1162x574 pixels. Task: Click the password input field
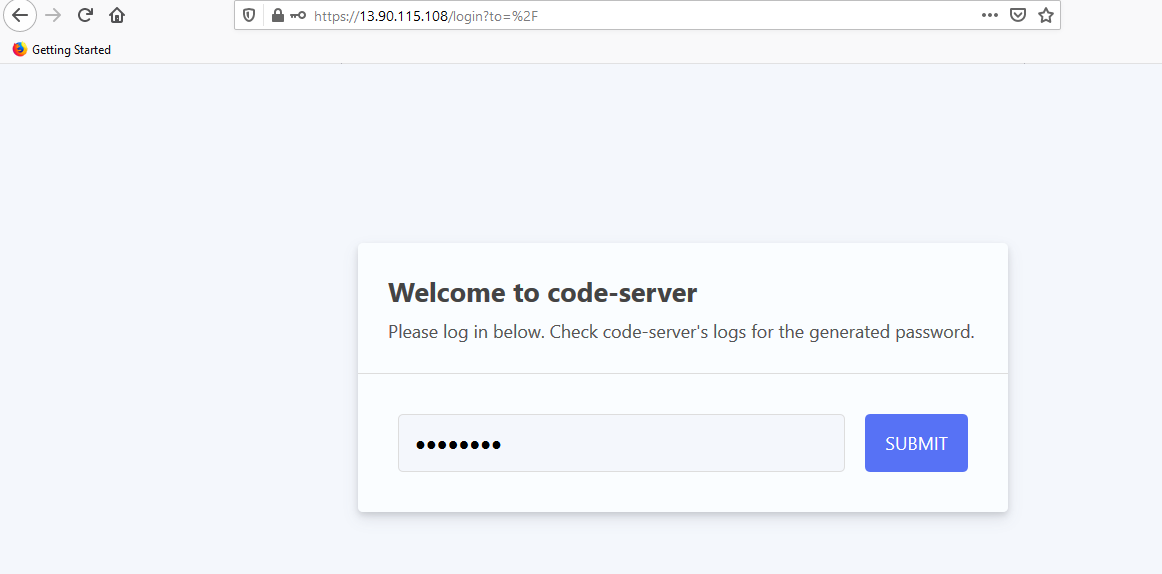[x=621, y=443]
